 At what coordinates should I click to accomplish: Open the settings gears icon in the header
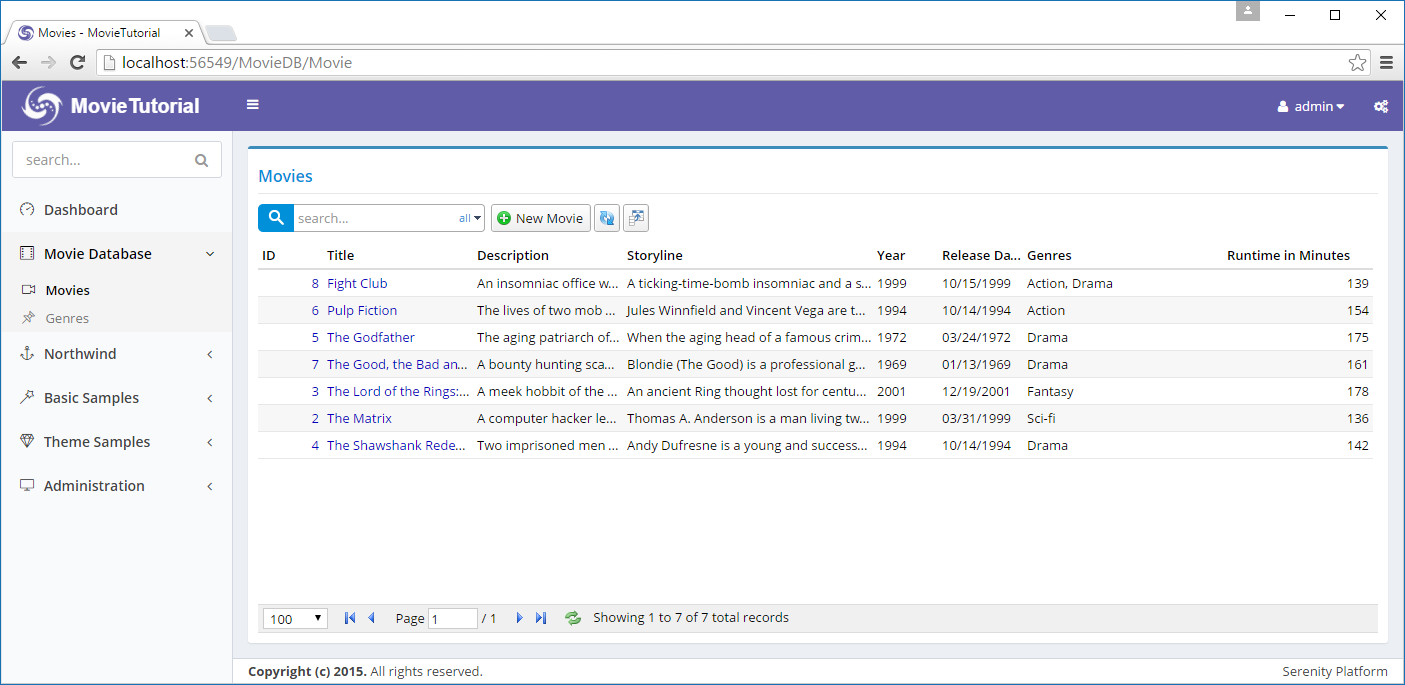coord(1380,106)
